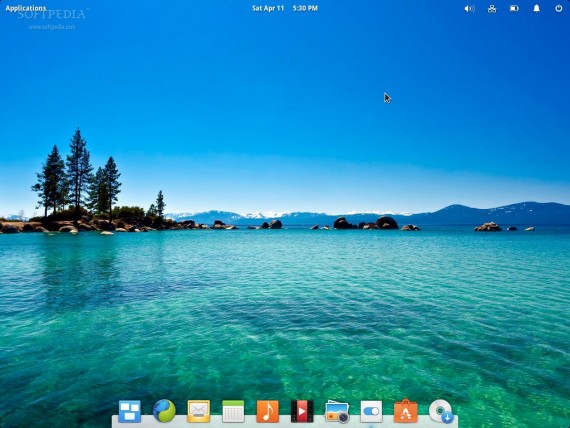Open the battery power indicator

click(x=514, y=8)
